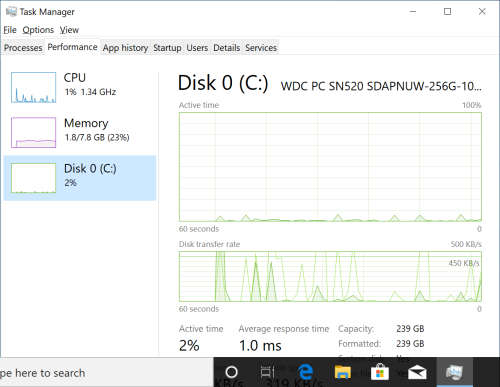The width and height of the screenshot is (500, 387).
Task: Open File Explorer from the taskbar
Action: pos(343,372)
